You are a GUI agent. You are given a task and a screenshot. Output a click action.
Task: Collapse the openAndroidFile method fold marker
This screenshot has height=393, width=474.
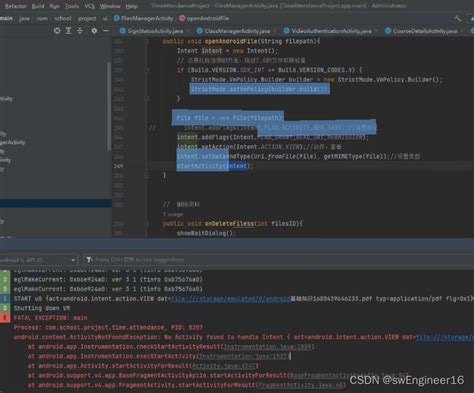146,41
